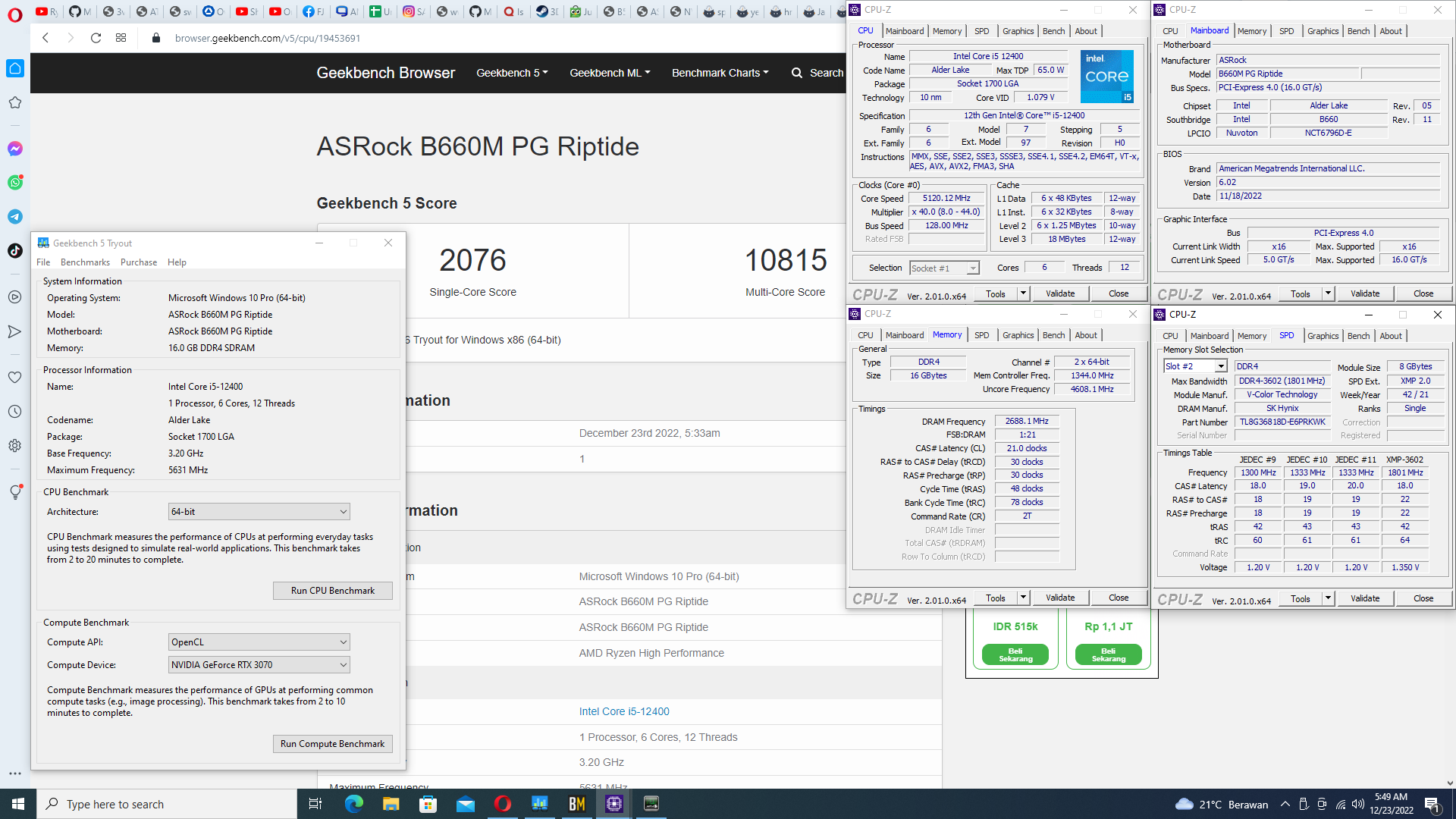Screen dimensions: 1456x819
Task: Open the Compute Device RTX 3070 dropdown
Action: 259,665
